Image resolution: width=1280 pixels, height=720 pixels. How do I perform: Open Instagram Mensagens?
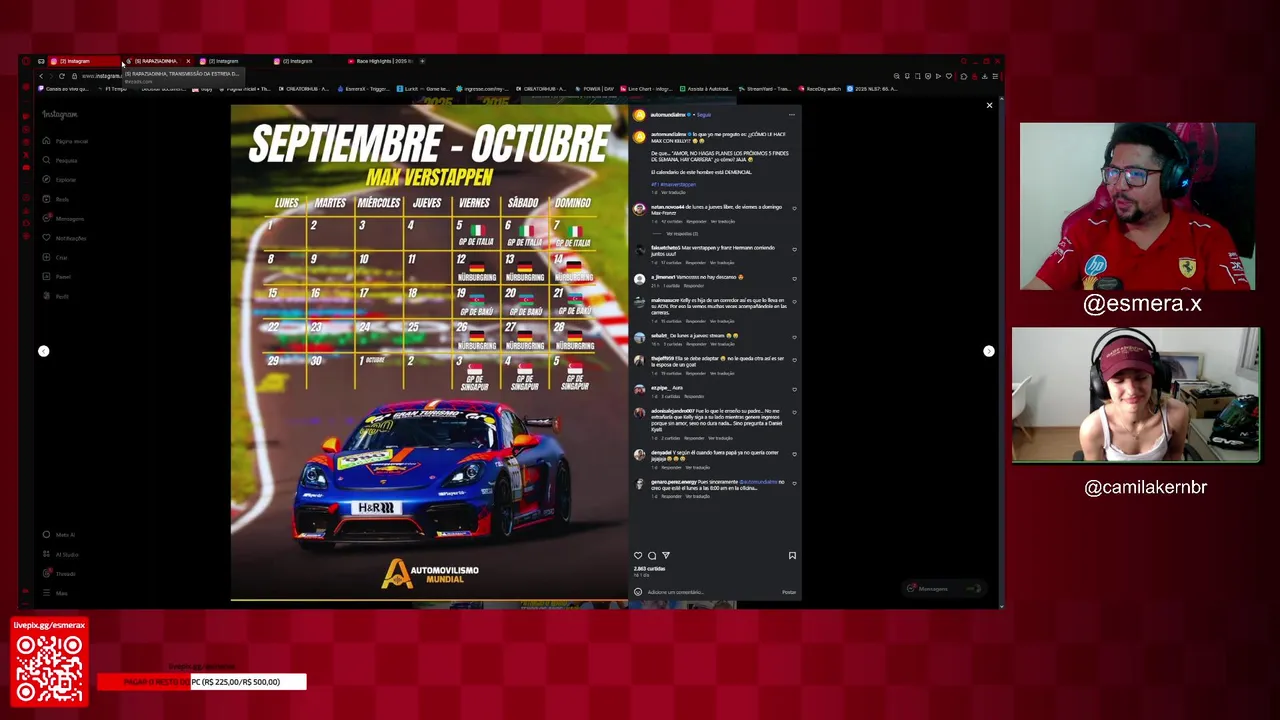pyautogui.click(x=63, y=219)
